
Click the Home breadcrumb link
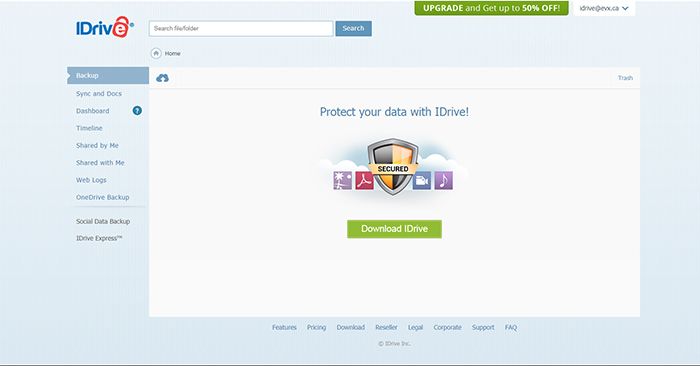[173, 54]
